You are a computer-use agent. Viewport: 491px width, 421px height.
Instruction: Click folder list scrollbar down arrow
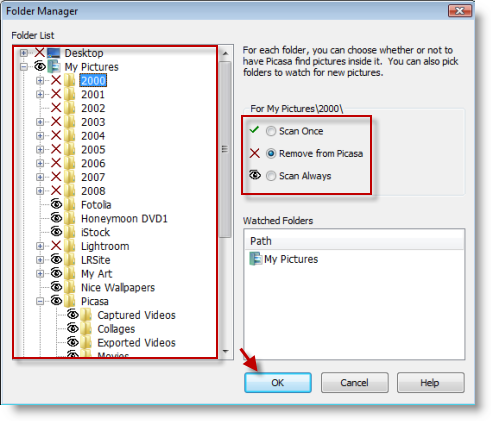(225, 351)
